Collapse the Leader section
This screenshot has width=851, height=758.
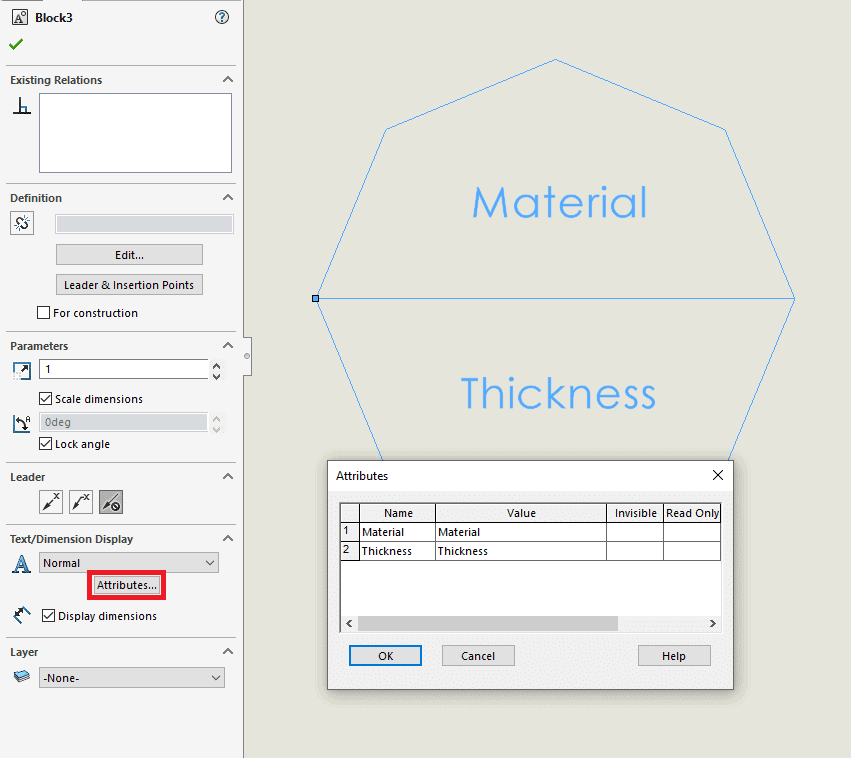click(228, 476)
